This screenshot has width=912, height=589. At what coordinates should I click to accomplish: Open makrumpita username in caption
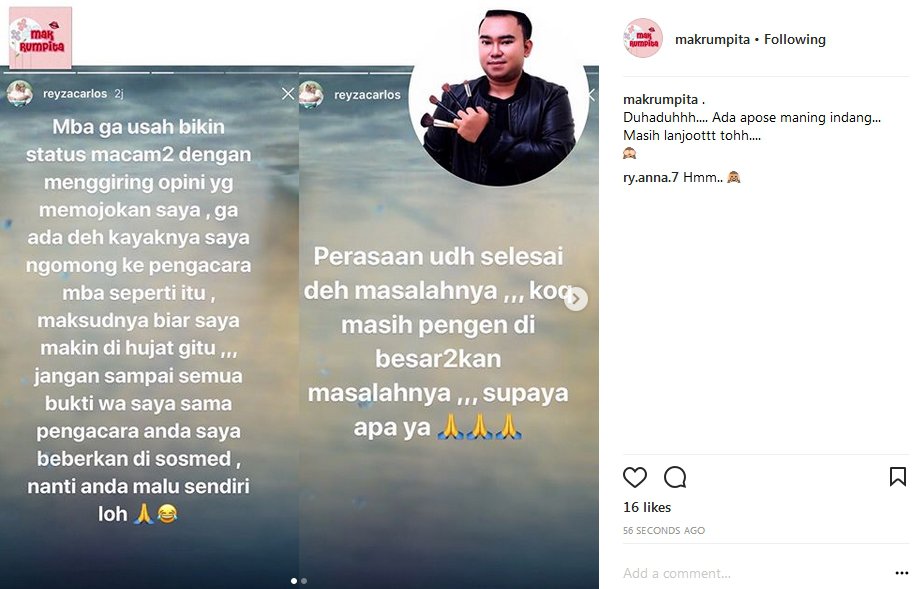(x=660, y=99)
